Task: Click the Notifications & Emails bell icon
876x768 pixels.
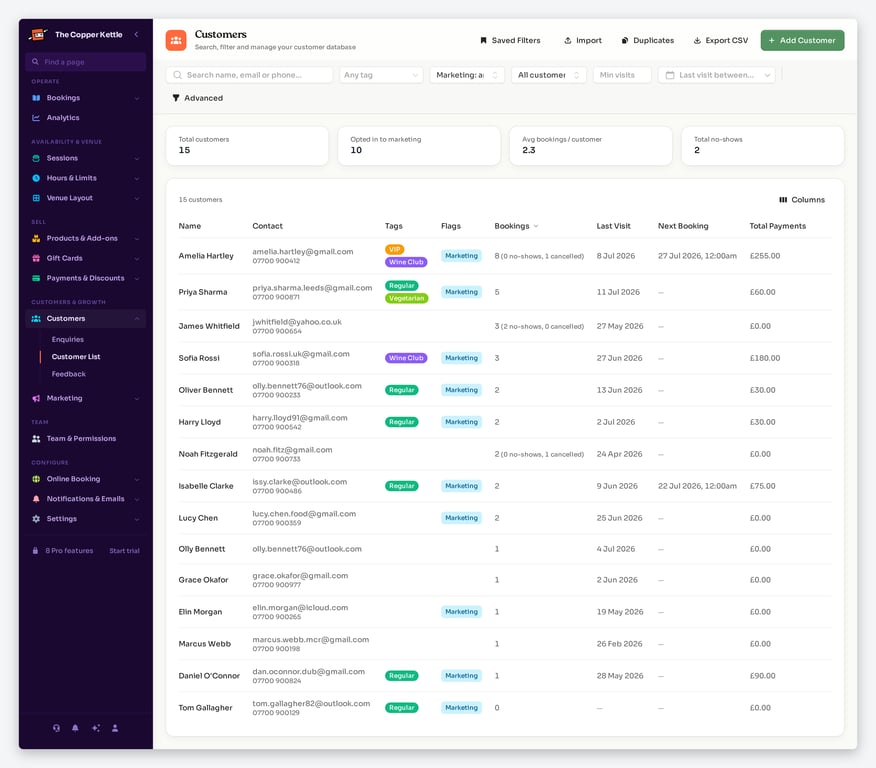Action: click(x=36, y=499)
